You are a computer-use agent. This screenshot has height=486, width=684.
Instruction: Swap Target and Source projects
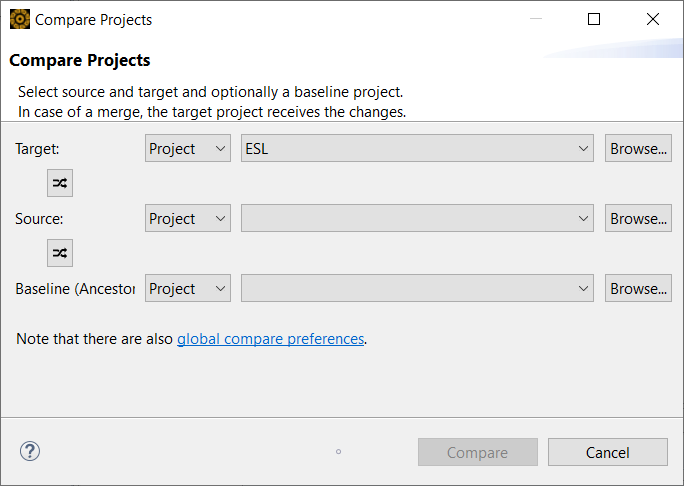point(60,183)
